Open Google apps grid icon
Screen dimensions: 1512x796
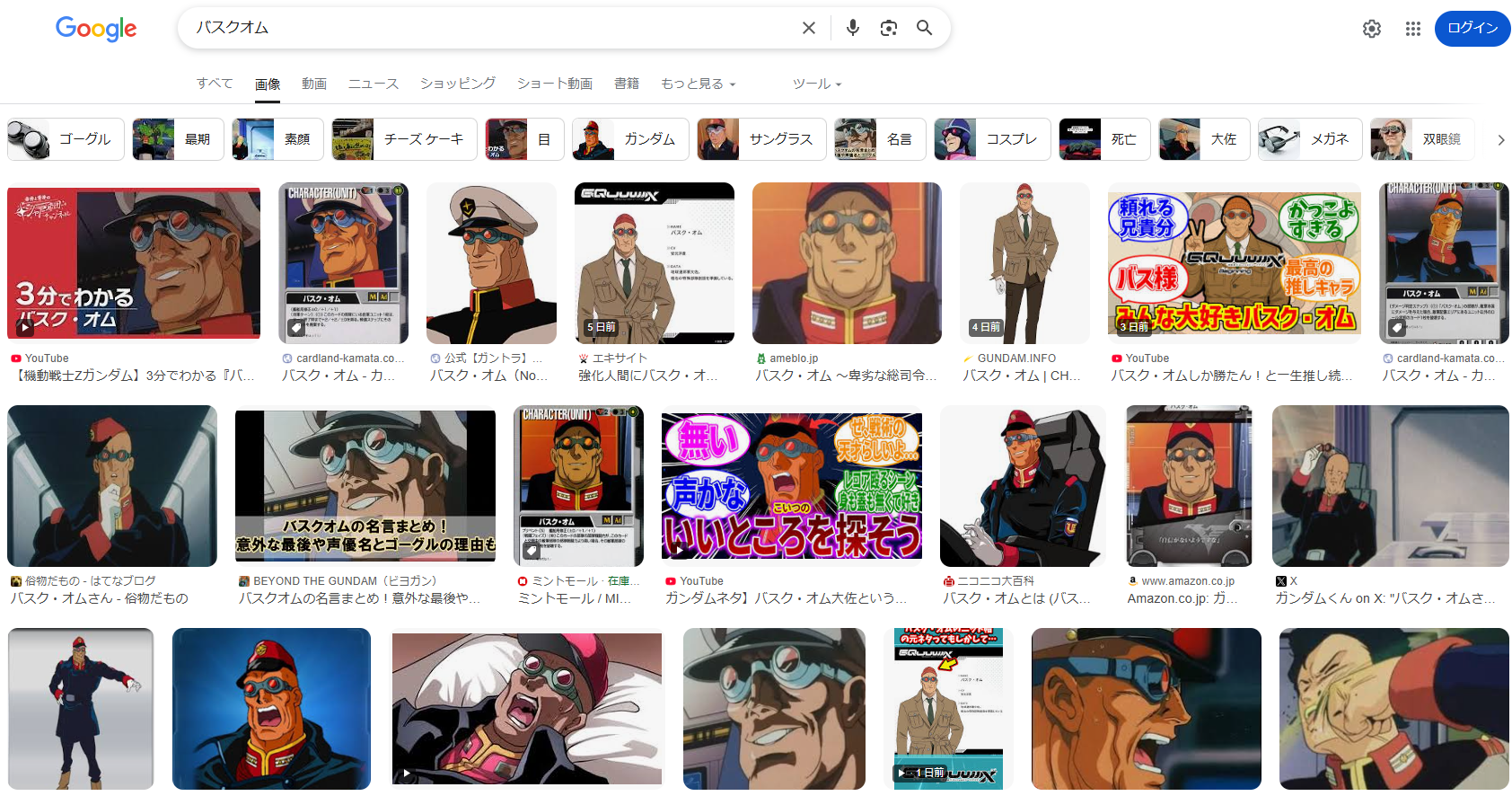click(1413, 29)
